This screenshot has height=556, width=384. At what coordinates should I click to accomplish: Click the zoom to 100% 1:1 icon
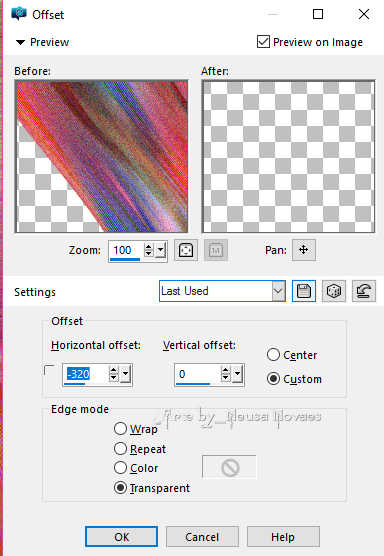(x=216, y=250)
